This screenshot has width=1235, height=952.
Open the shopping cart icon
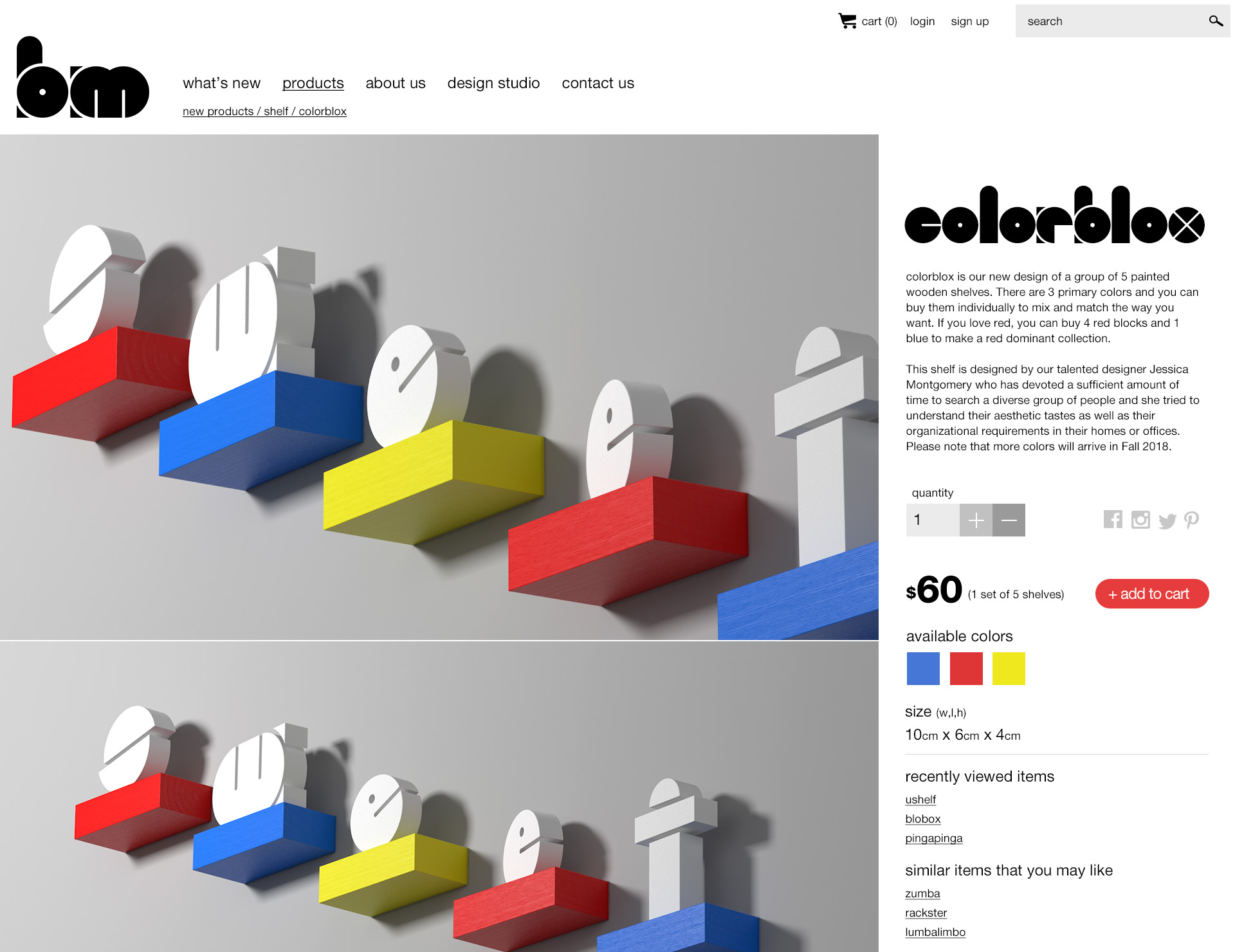pos(846,21)
